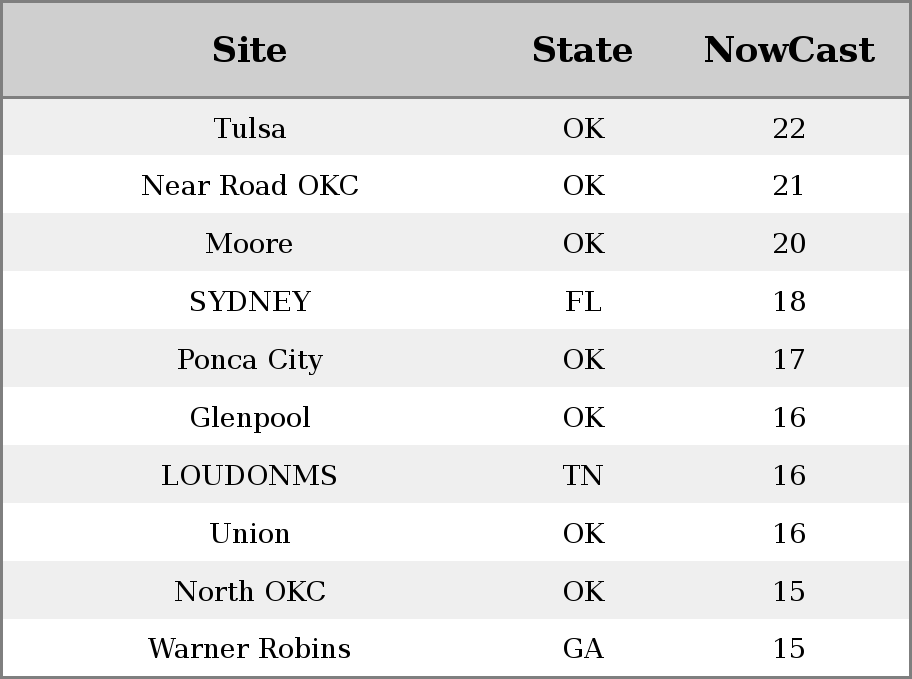Click the NowCast value 22
The width and height of the screenshot is (912, 679).
pyautogui.click(x=789, y=128)
